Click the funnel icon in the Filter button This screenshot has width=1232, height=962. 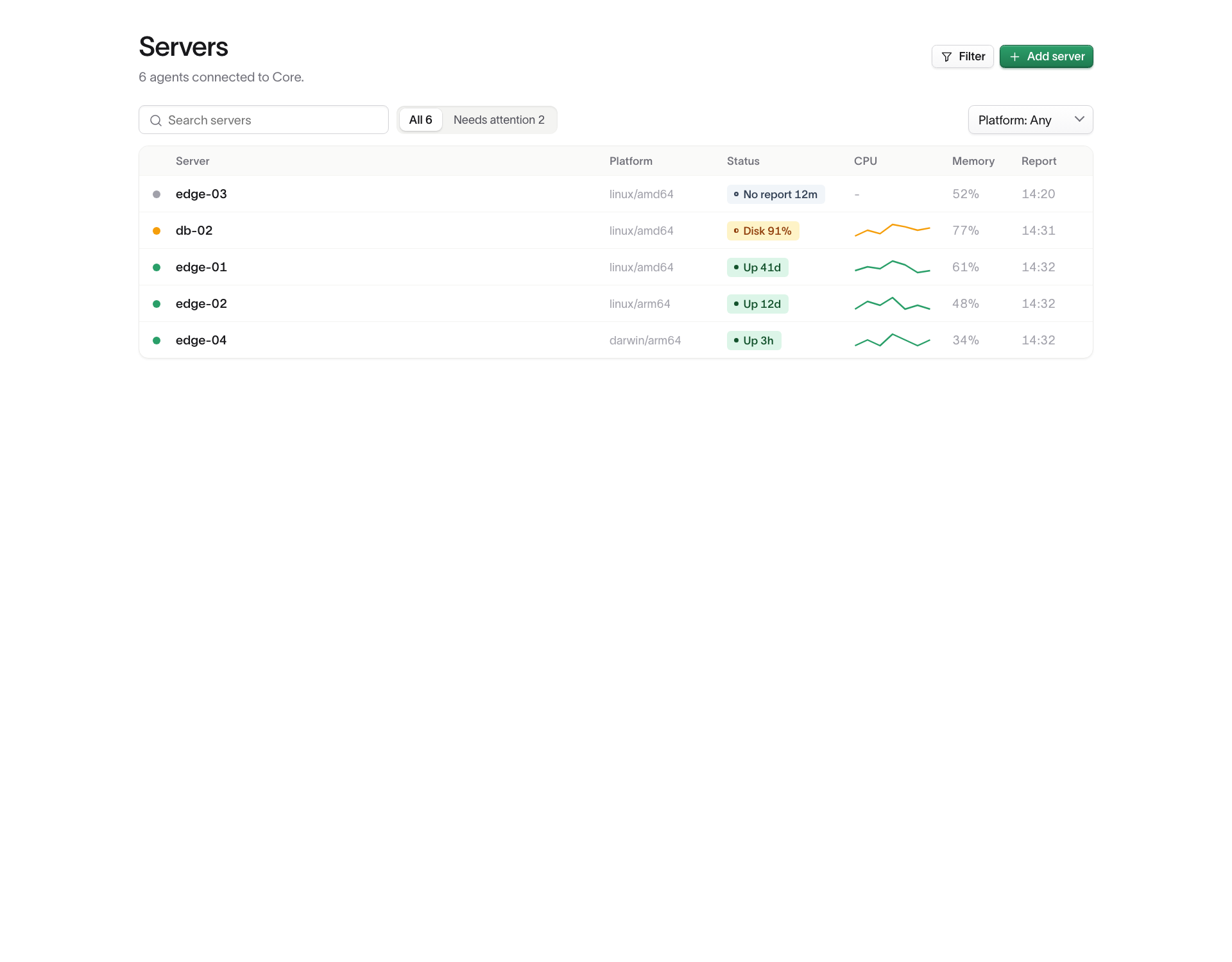click(x=946, y=57)
